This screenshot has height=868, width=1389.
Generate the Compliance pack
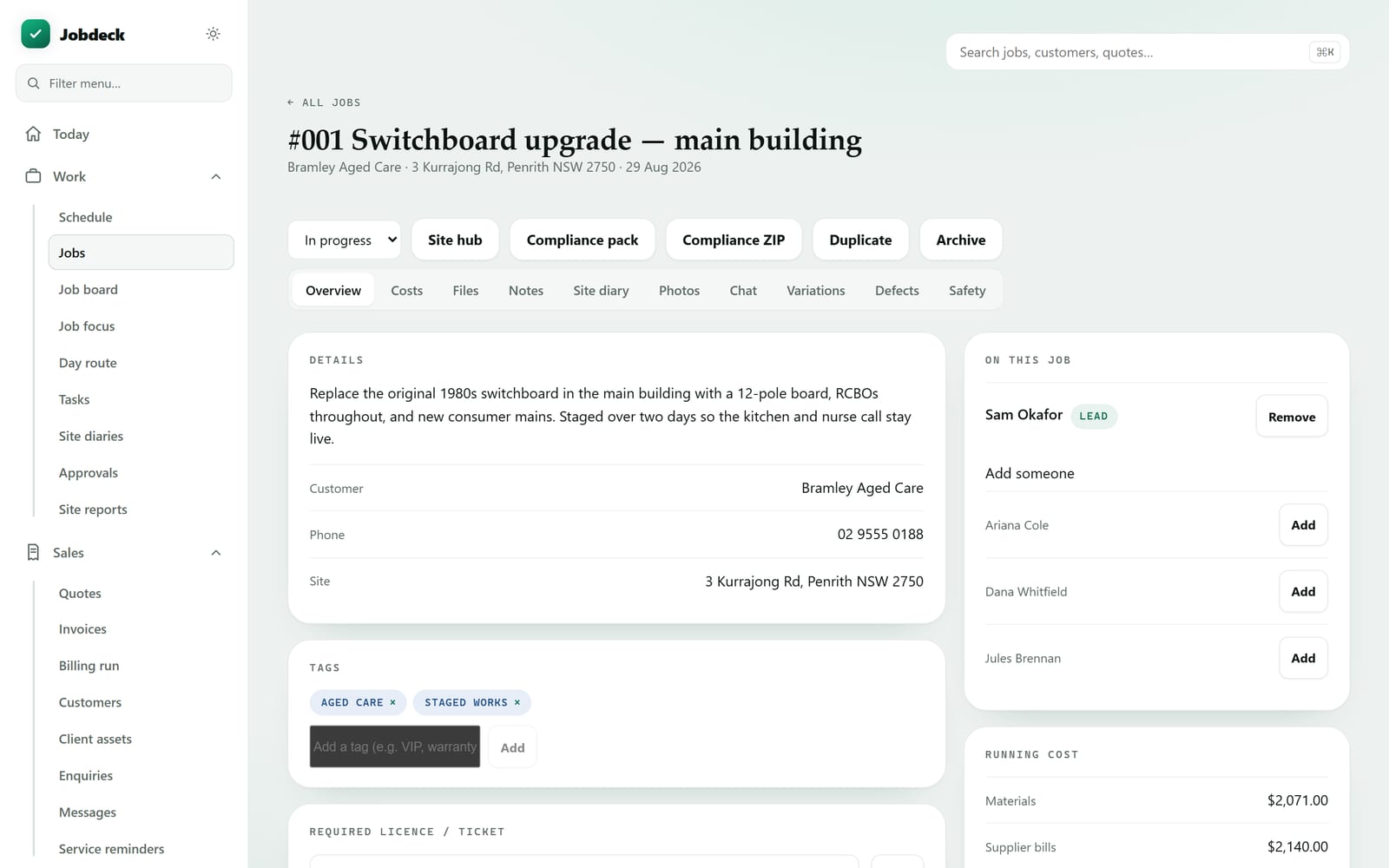click(x=583, y=240)
